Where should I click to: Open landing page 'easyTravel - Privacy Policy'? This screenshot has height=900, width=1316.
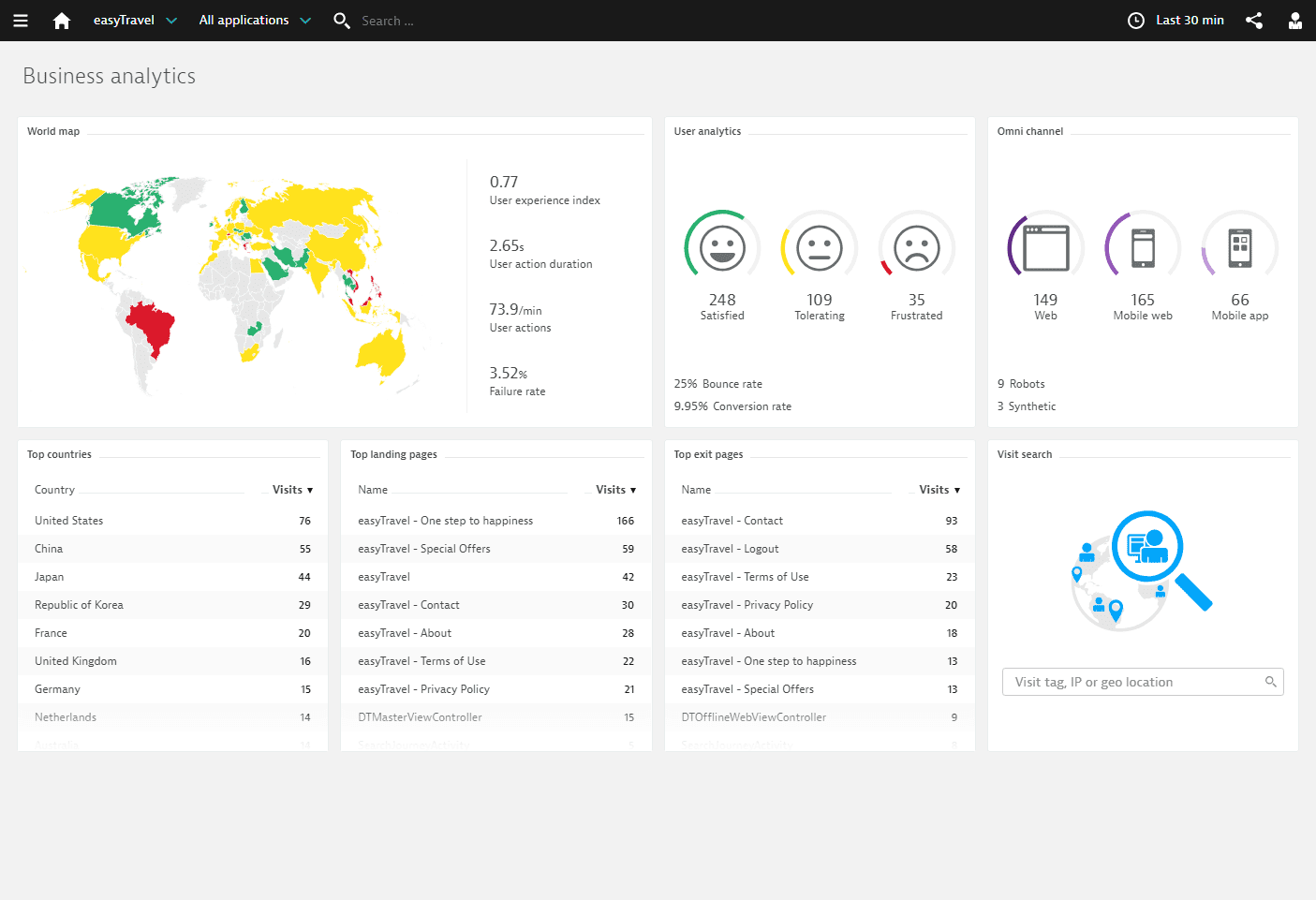click(x=423, y=689)
